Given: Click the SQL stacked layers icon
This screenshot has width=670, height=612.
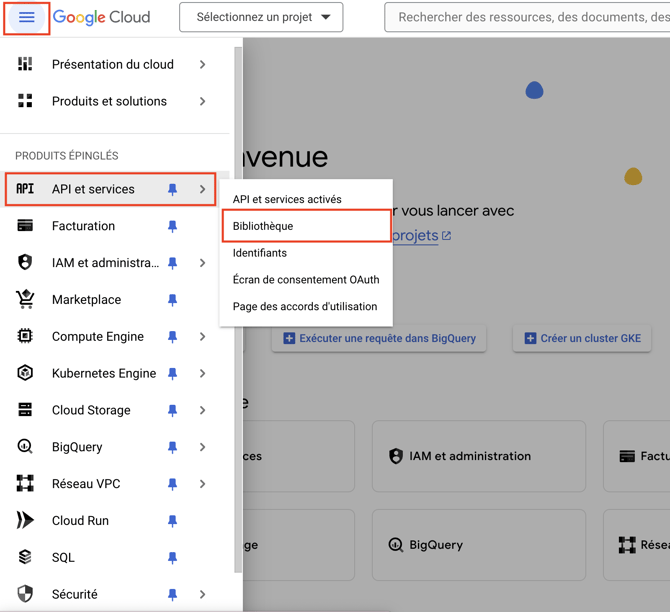Looking at the screenshot, I should (25, 557).
